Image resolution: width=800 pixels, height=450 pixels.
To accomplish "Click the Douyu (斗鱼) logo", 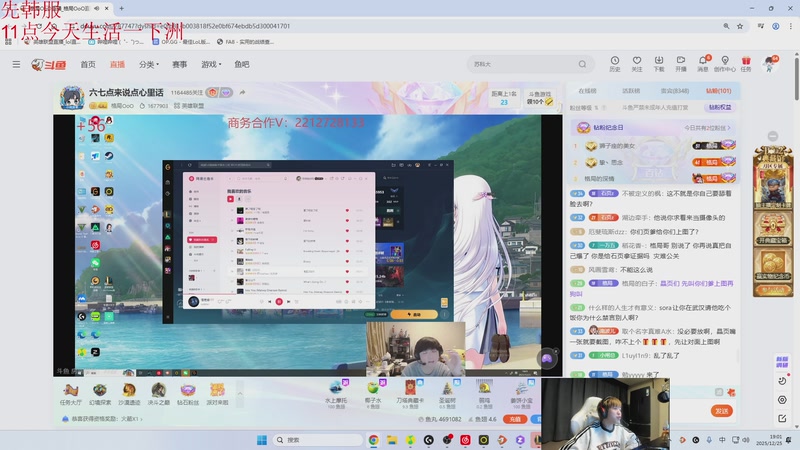I will click(x=49, y=65).
